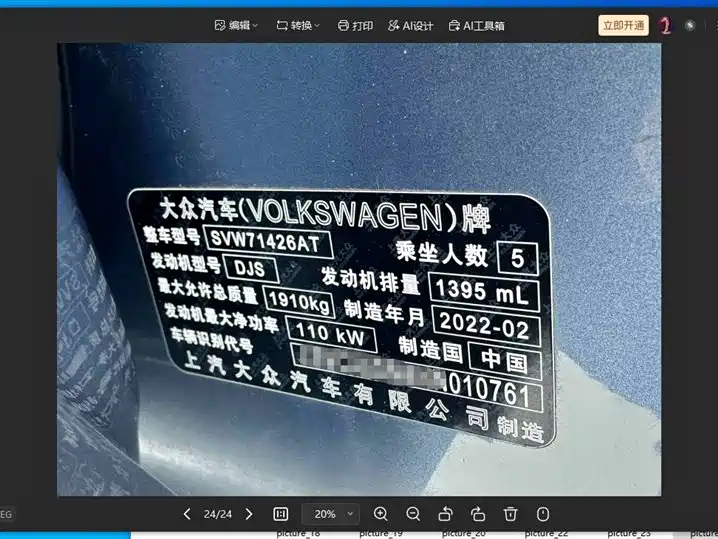
Task: Open the 转换 (Convert) dropdown
Action: pos(298,26)
